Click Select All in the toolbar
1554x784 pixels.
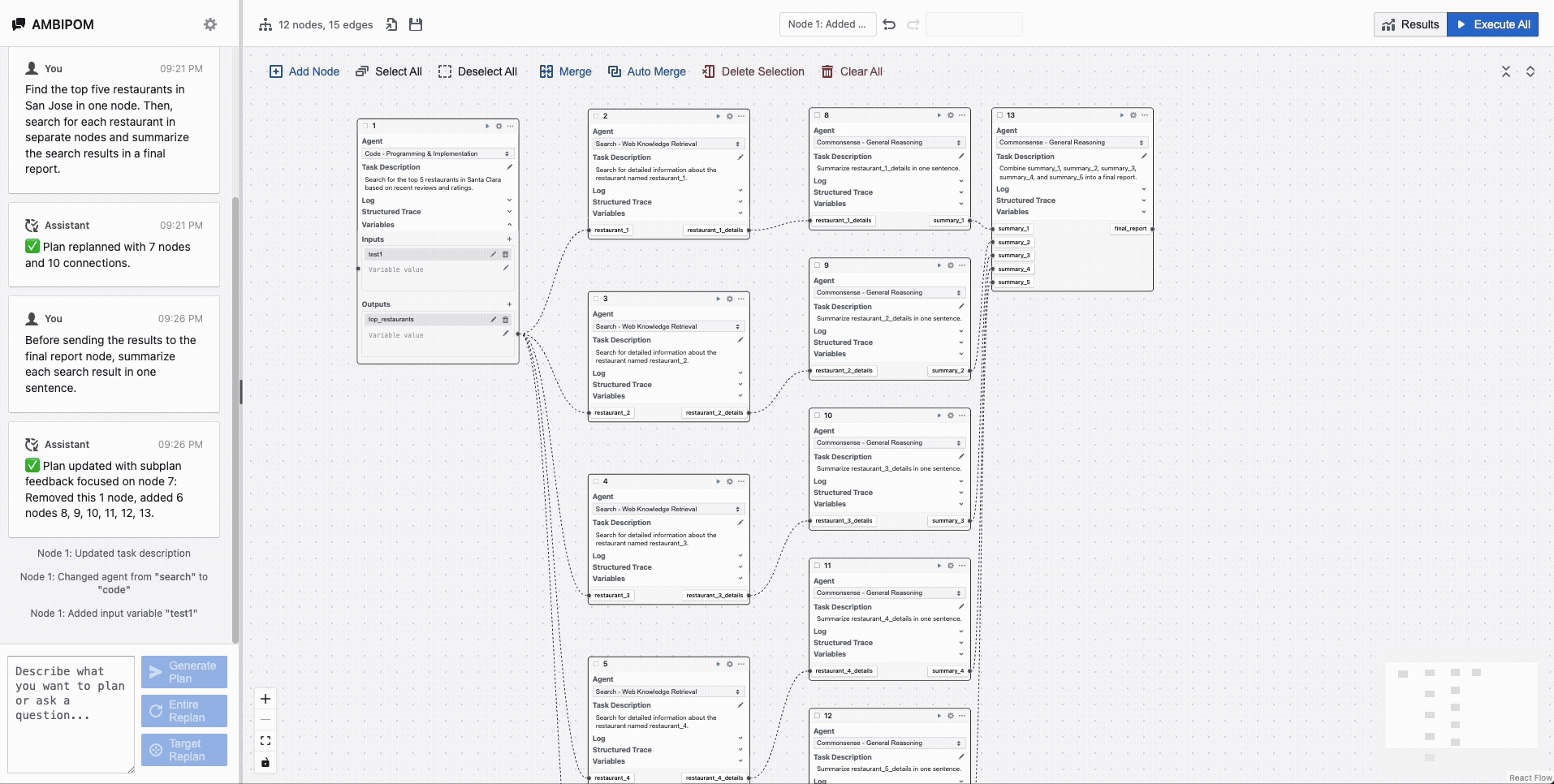point(389,71)
